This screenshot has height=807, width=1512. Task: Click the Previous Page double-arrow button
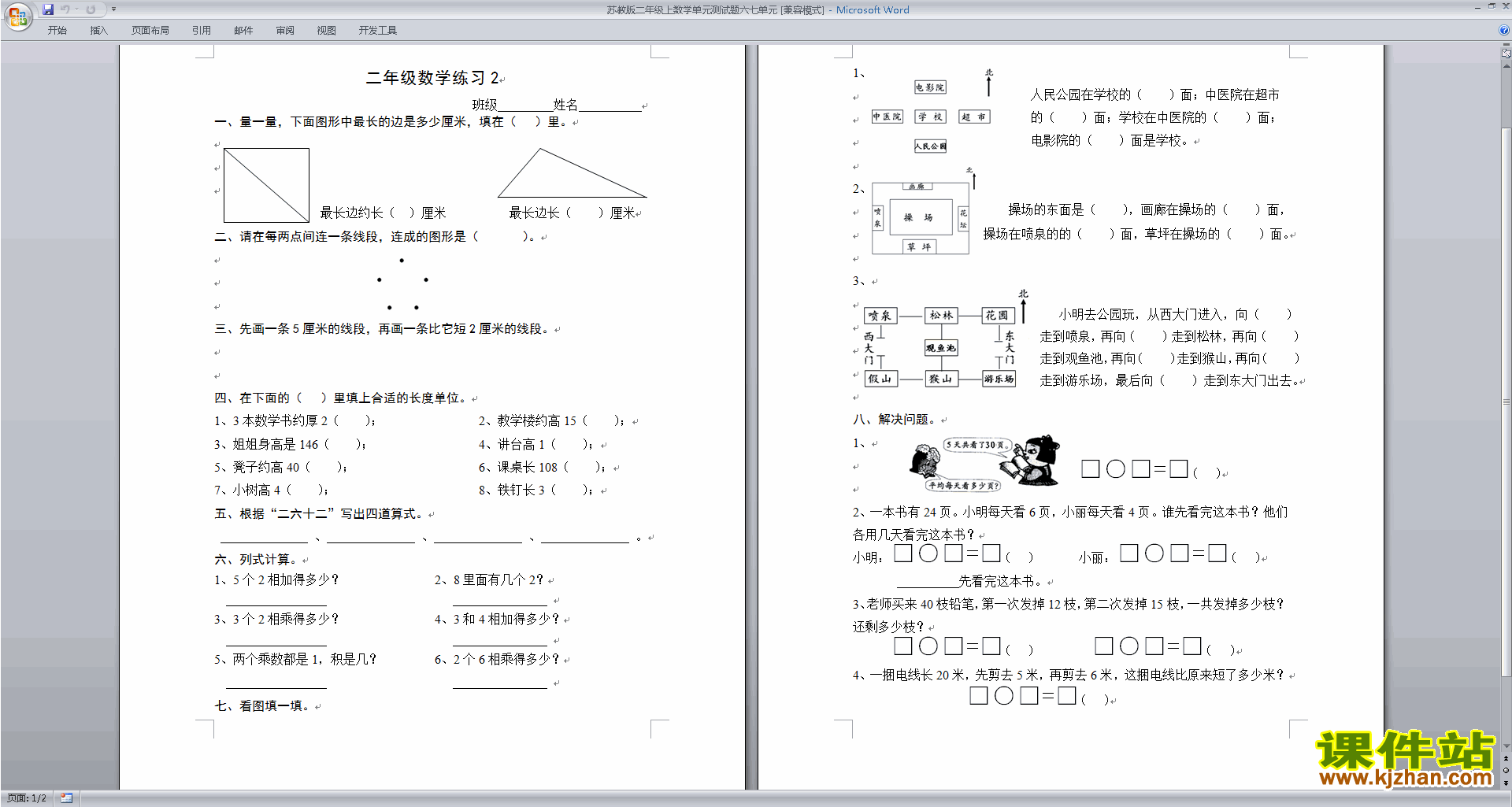click(1506, 758)
